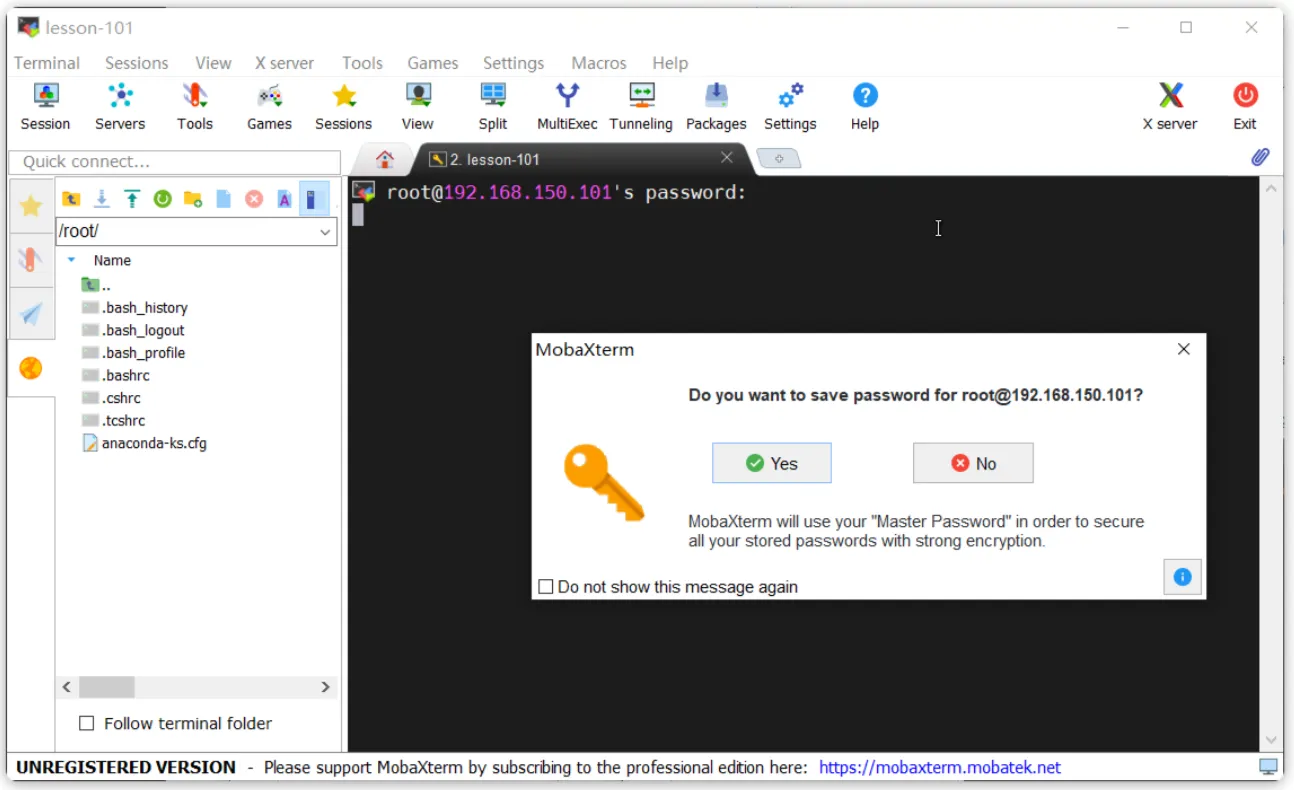Click the blue info icon in dialog
Viewport: 1294px width, 790px height.
(1182, 577)
